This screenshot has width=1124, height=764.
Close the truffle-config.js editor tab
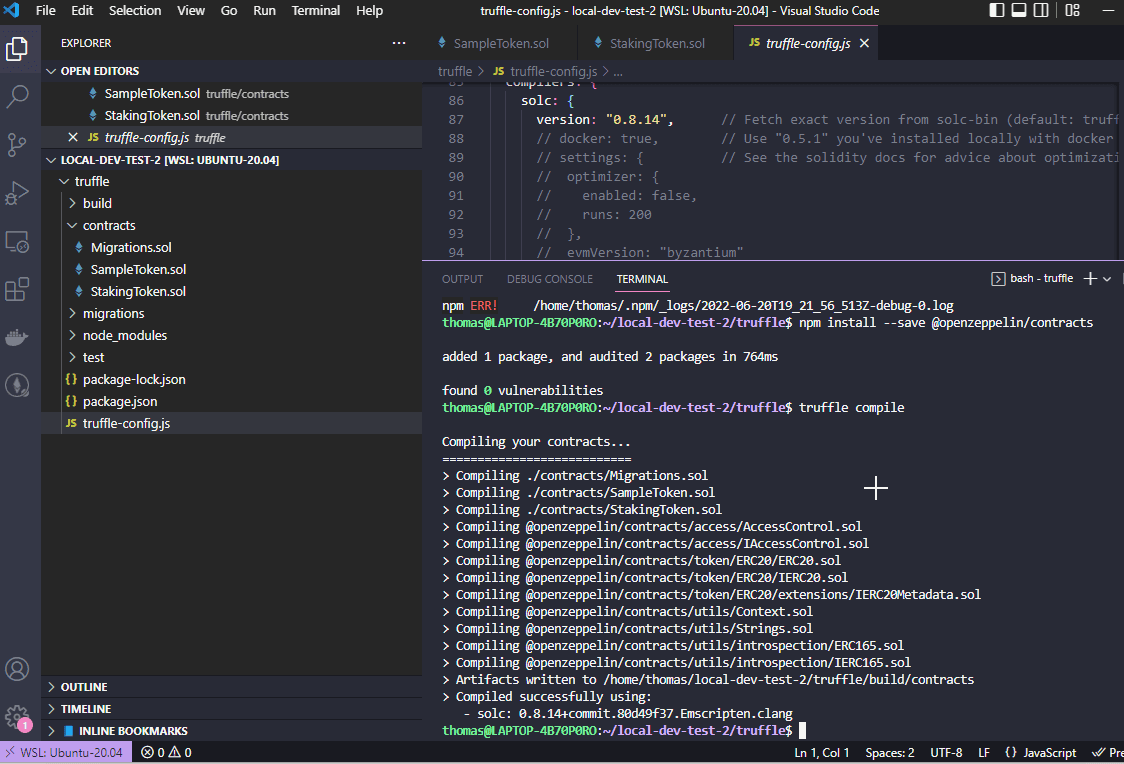pyautogui.click(x=865, y=43)
